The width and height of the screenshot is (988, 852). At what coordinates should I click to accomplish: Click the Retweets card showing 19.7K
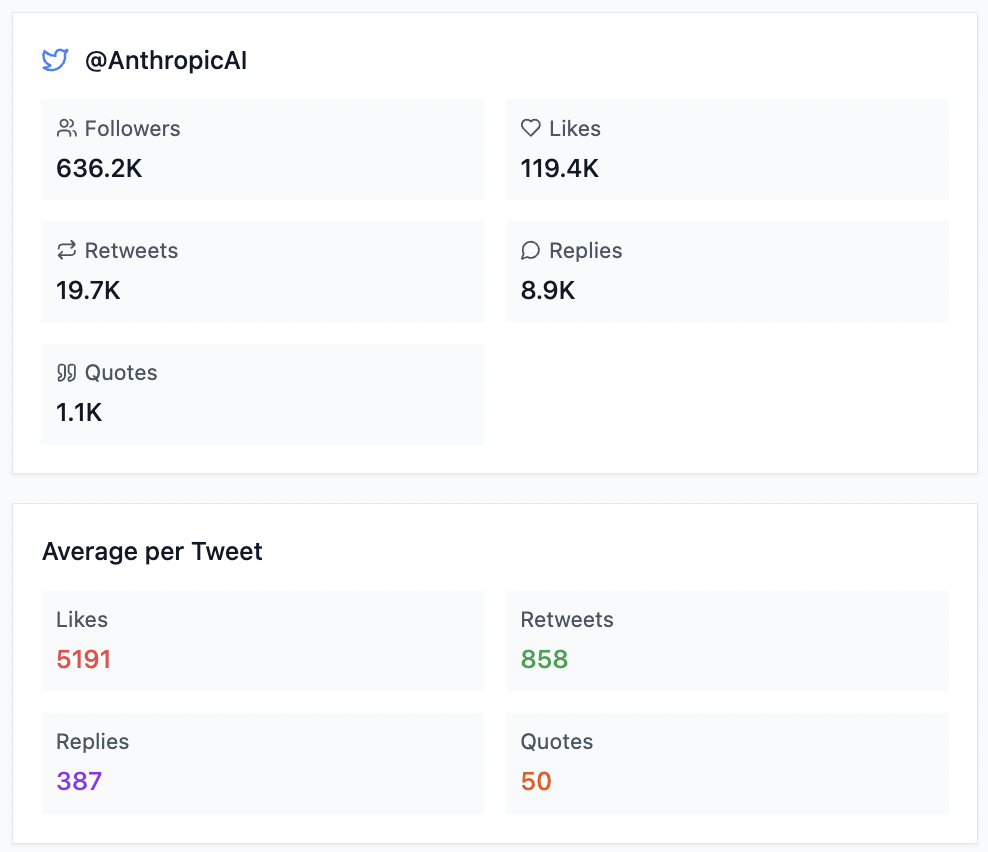coord(262,270)
